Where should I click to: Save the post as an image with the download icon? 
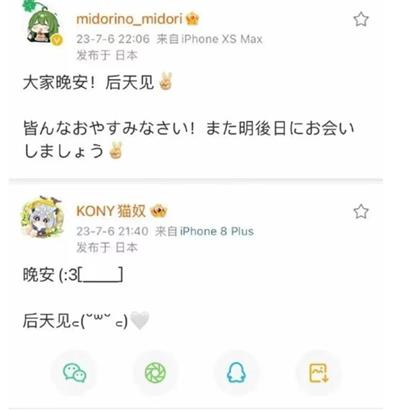(319, 372)
